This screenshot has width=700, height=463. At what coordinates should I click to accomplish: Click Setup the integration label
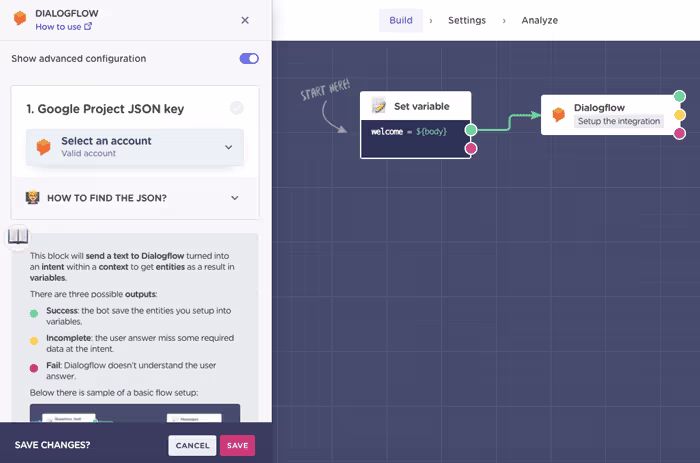pyautogui.click(x=619, y=121)
